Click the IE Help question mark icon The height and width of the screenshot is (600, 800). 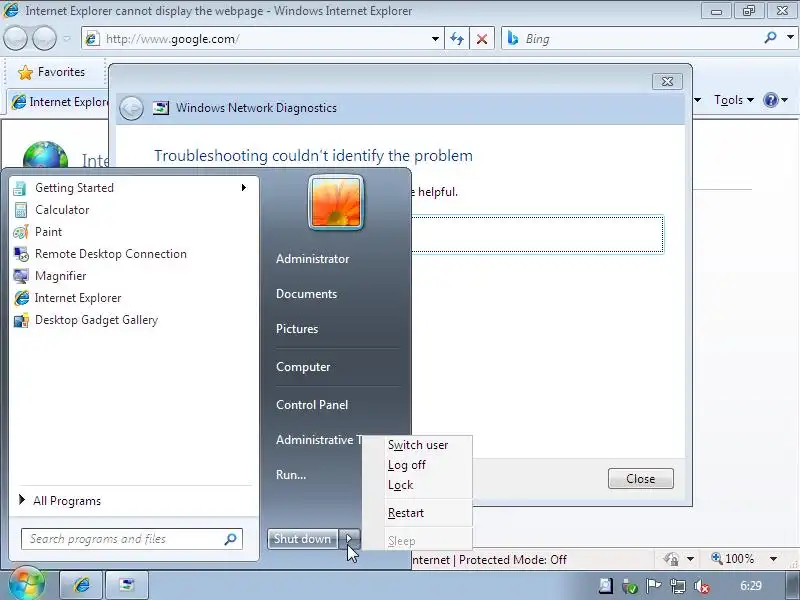(770, 100)
